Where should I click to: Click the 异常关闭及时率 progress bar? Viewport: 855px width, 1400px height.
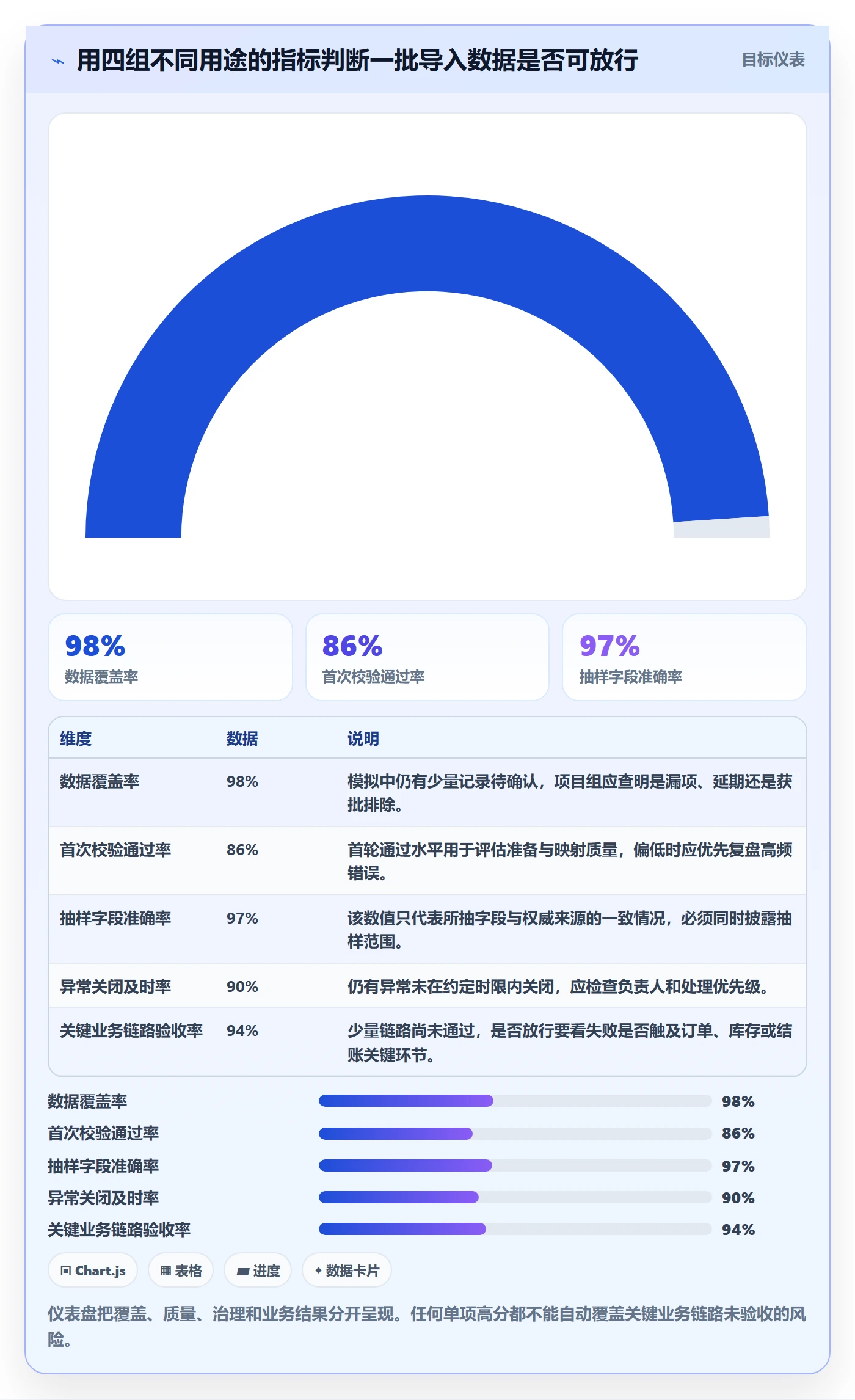[x=515, y=1197]
